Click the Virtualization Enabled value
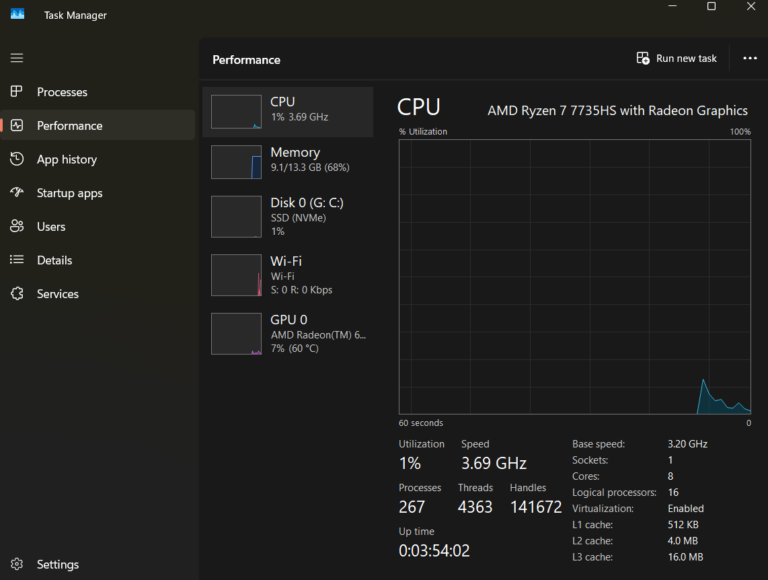This screenshot has height=580, width=768. tap(686, 508)
